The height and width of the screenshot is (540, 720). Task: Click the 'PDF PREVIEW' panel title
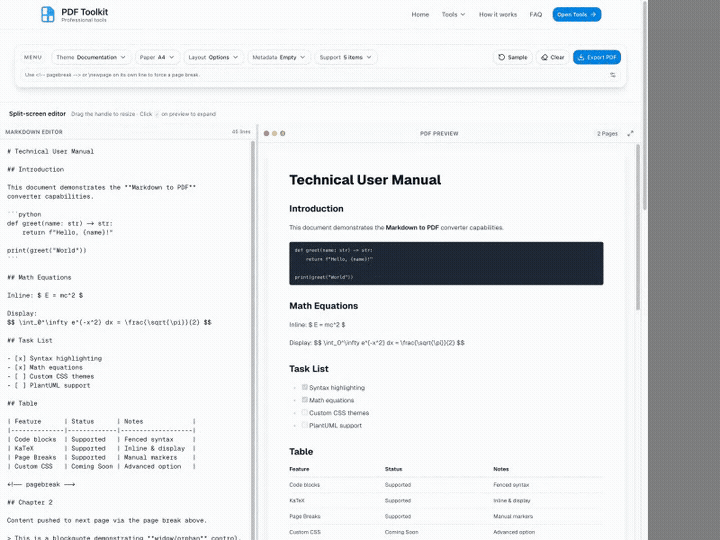point(439,133)
